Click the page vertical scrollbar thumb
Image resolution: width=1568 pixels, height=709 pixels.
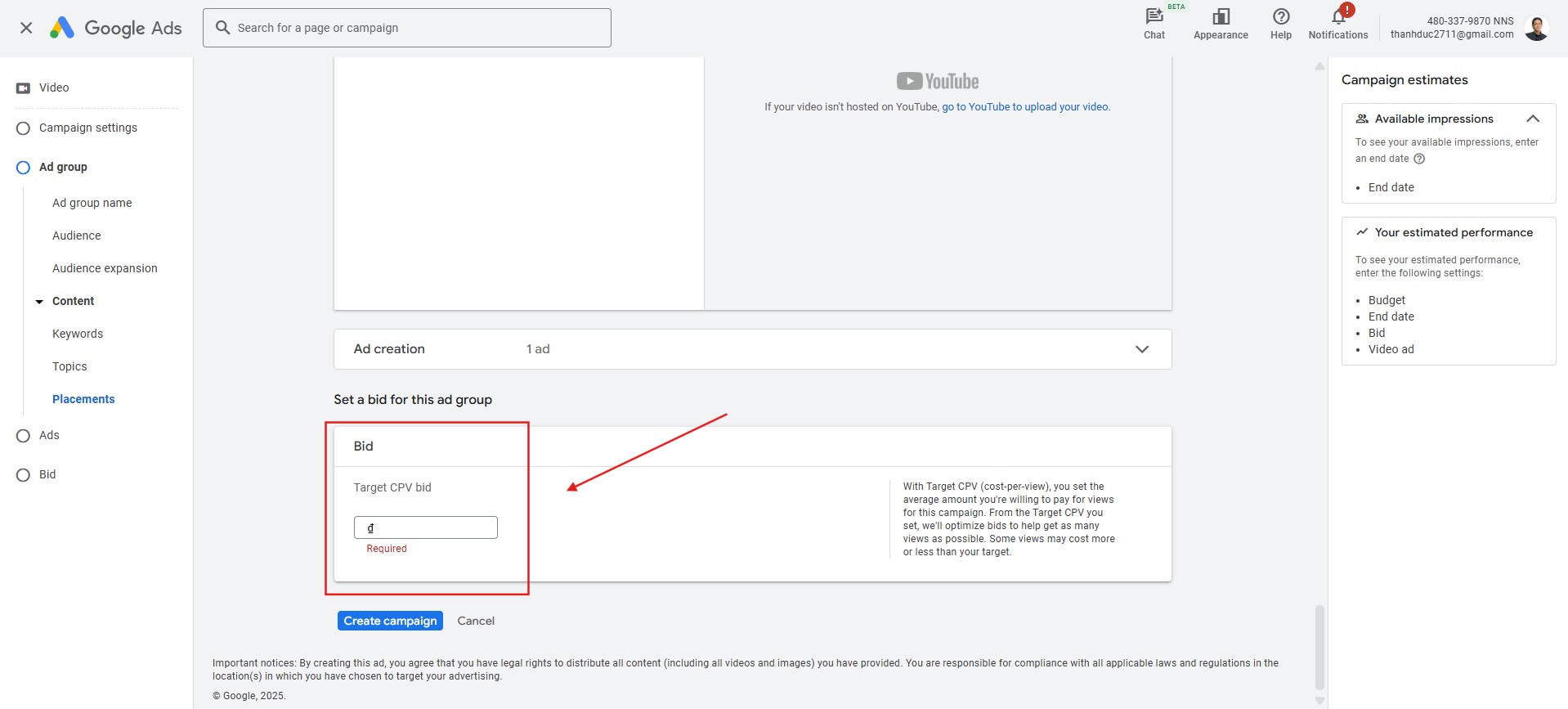click(x=1319, y=646)
